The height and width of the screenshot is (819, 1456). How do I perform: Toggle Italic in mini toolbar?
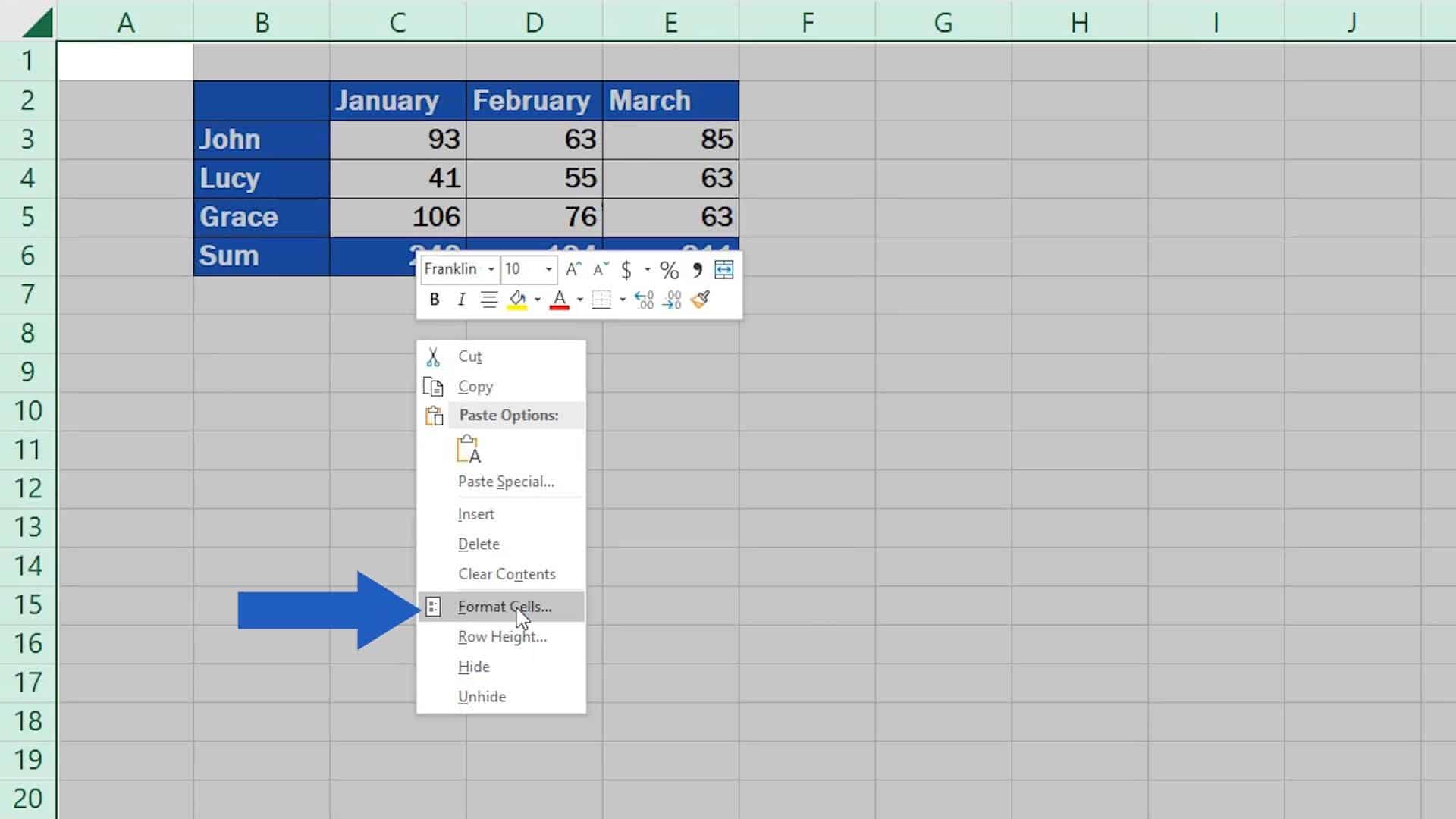461,300
